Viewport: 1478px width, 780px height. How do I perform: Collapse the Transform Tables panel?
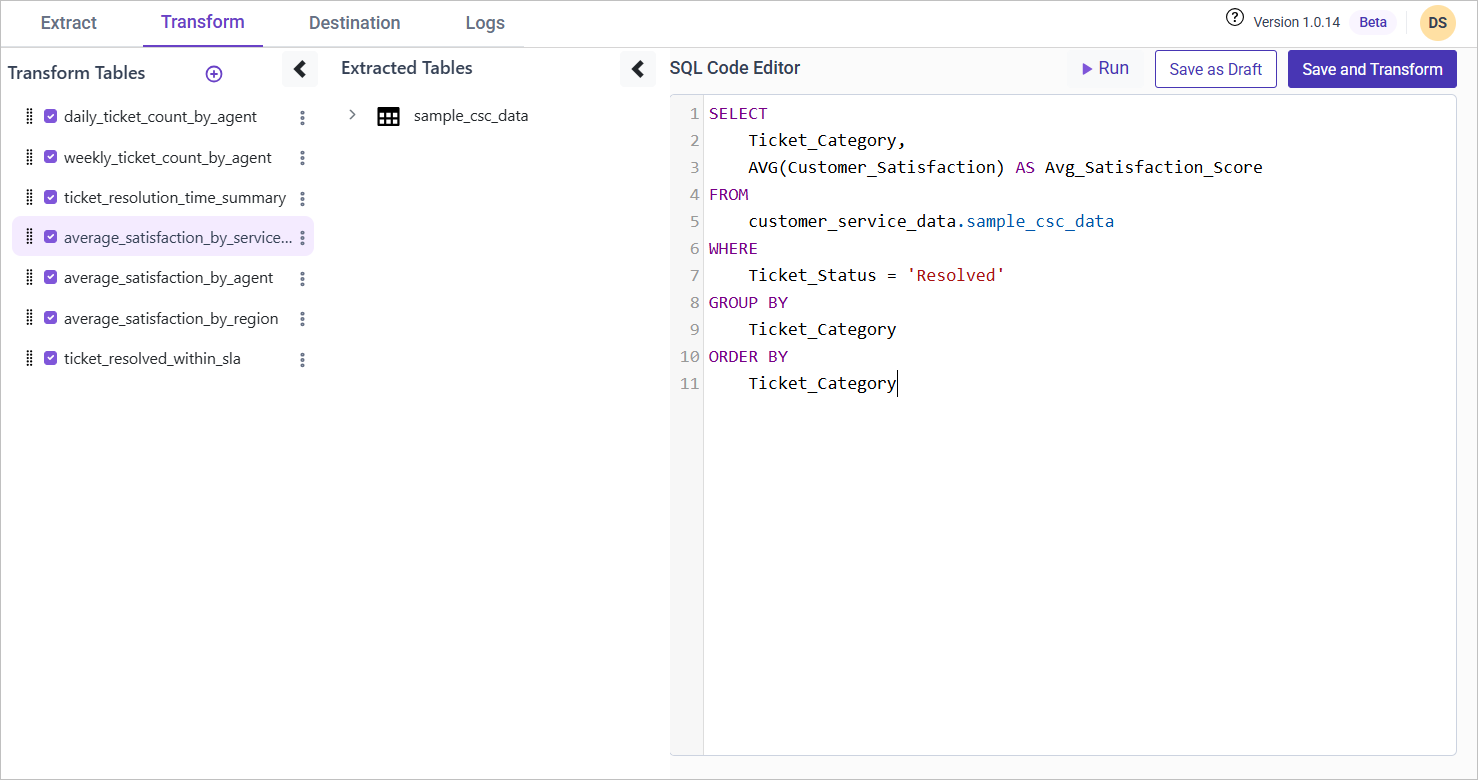click(x=300, y=69)
